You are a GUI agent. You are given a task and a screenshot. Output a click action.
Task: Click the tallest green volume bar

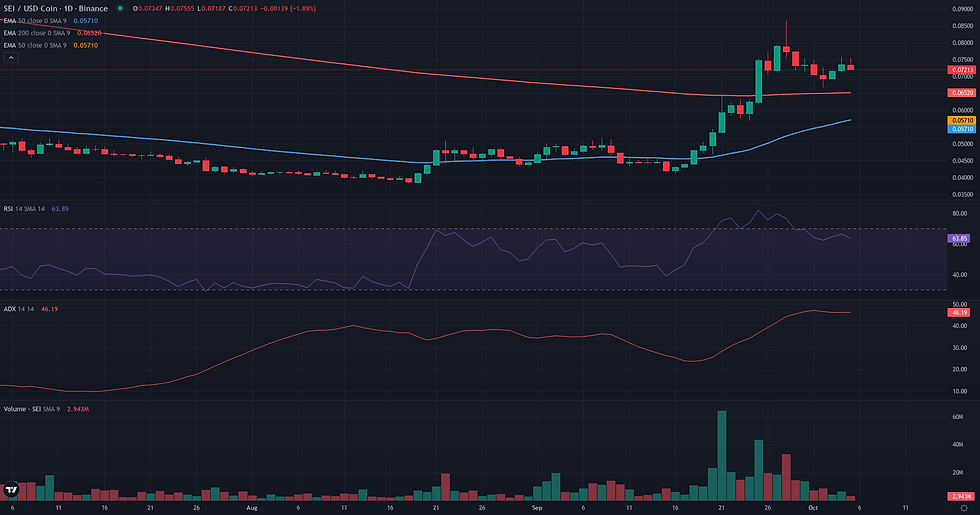click(x=722, y=456)
